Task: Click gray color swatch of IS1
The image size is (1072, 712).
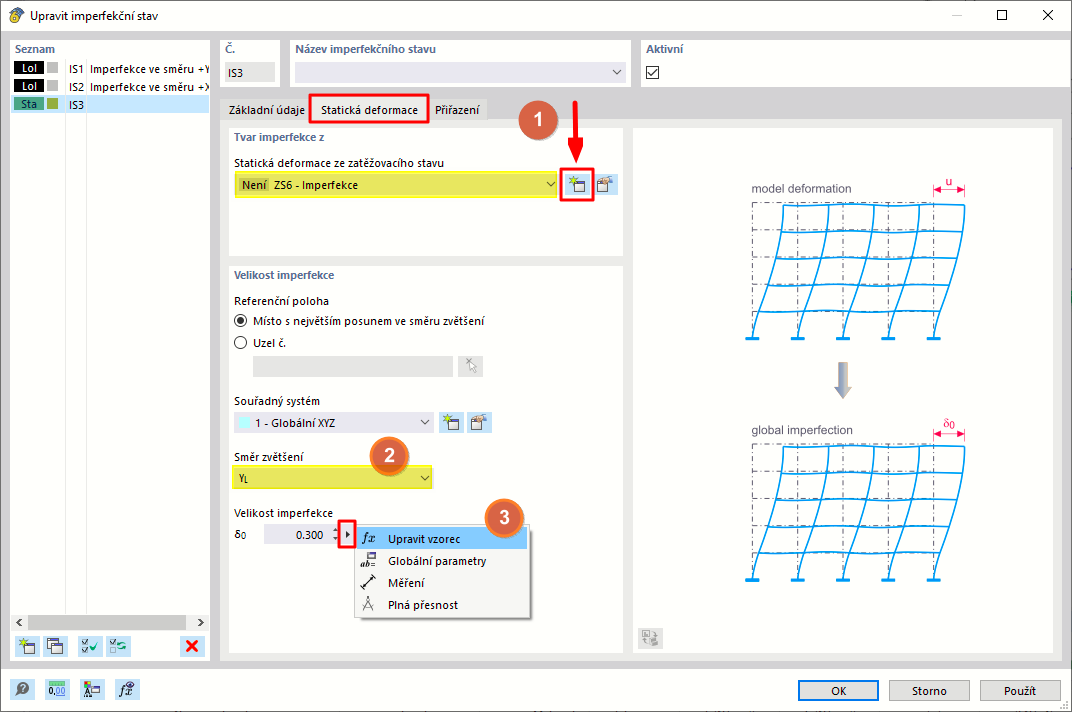Action: click(x=53, y=68)
